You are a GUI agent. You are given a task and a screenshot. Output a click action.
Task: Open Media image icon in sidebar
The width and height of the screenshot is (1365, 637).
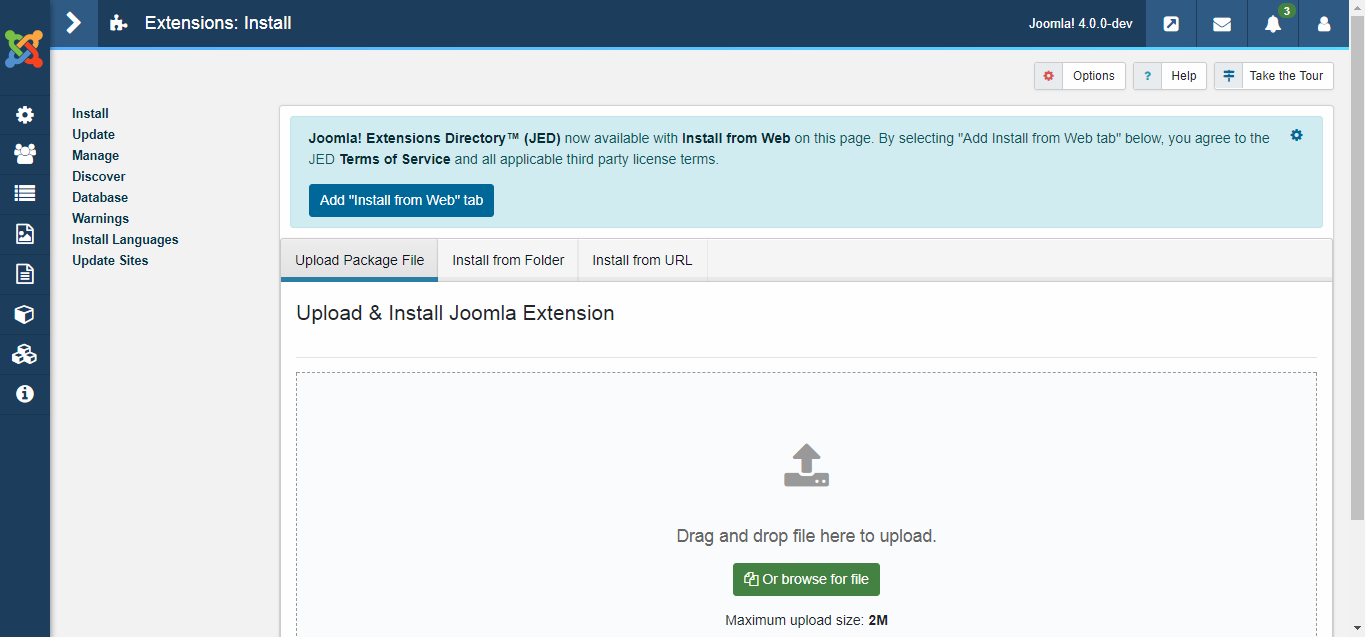[25, 234]
